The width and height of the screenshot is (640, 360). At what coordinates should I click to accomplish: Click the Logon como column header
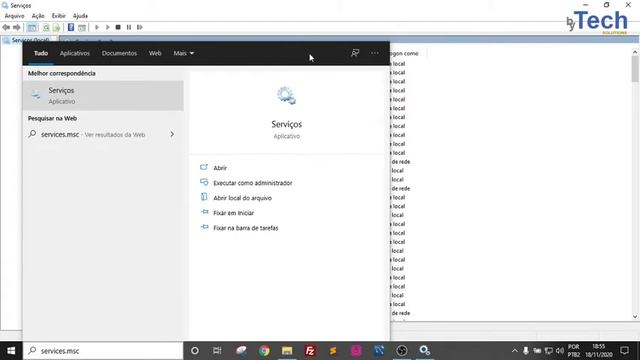pyautogui.click(x=404, y=53)
